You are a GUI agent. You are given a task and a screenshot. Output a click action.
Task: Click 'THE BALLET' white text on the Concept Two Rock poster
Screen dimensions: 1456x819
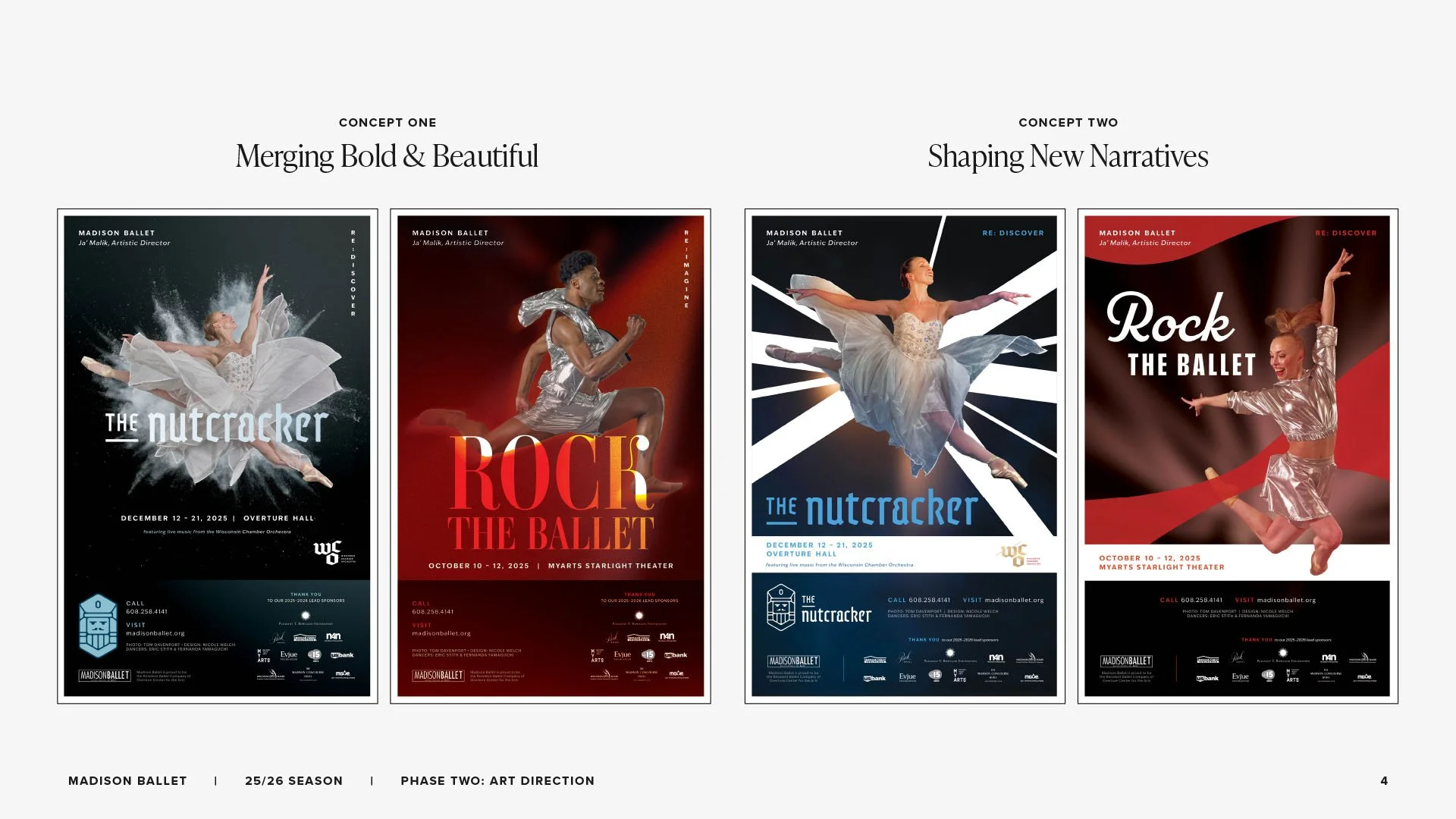1191,366
